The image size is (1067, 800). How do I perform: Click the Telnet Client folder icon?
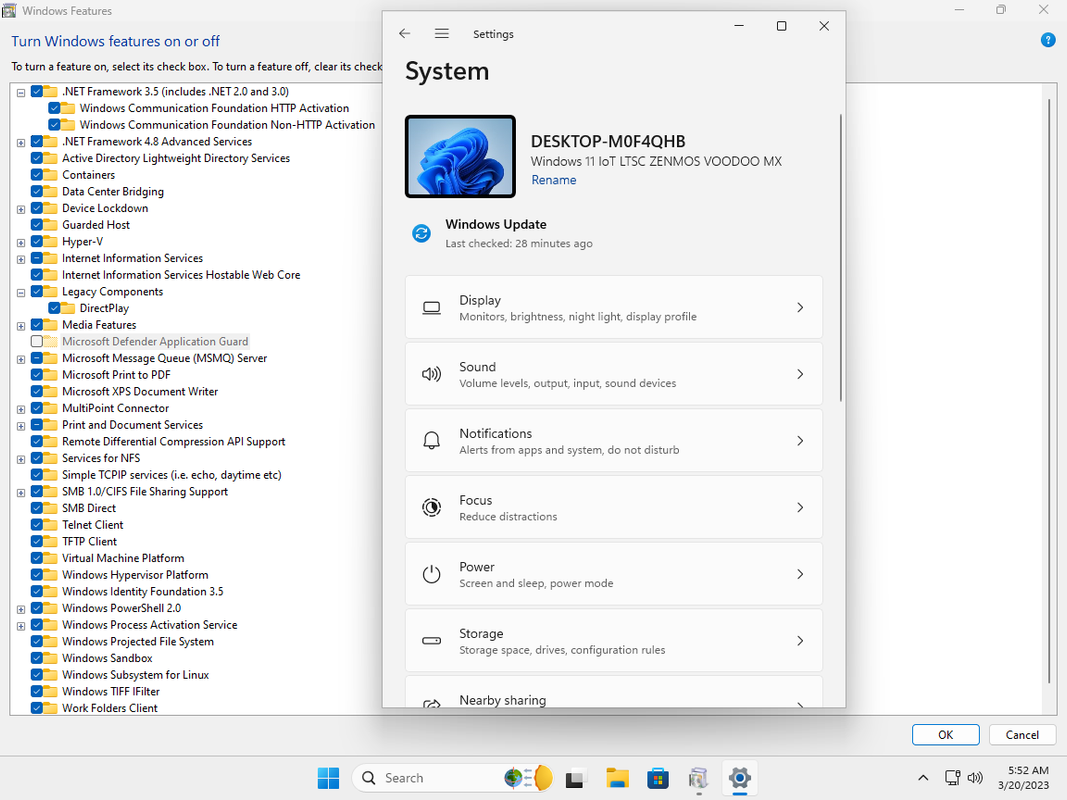(x=50, y=524)
